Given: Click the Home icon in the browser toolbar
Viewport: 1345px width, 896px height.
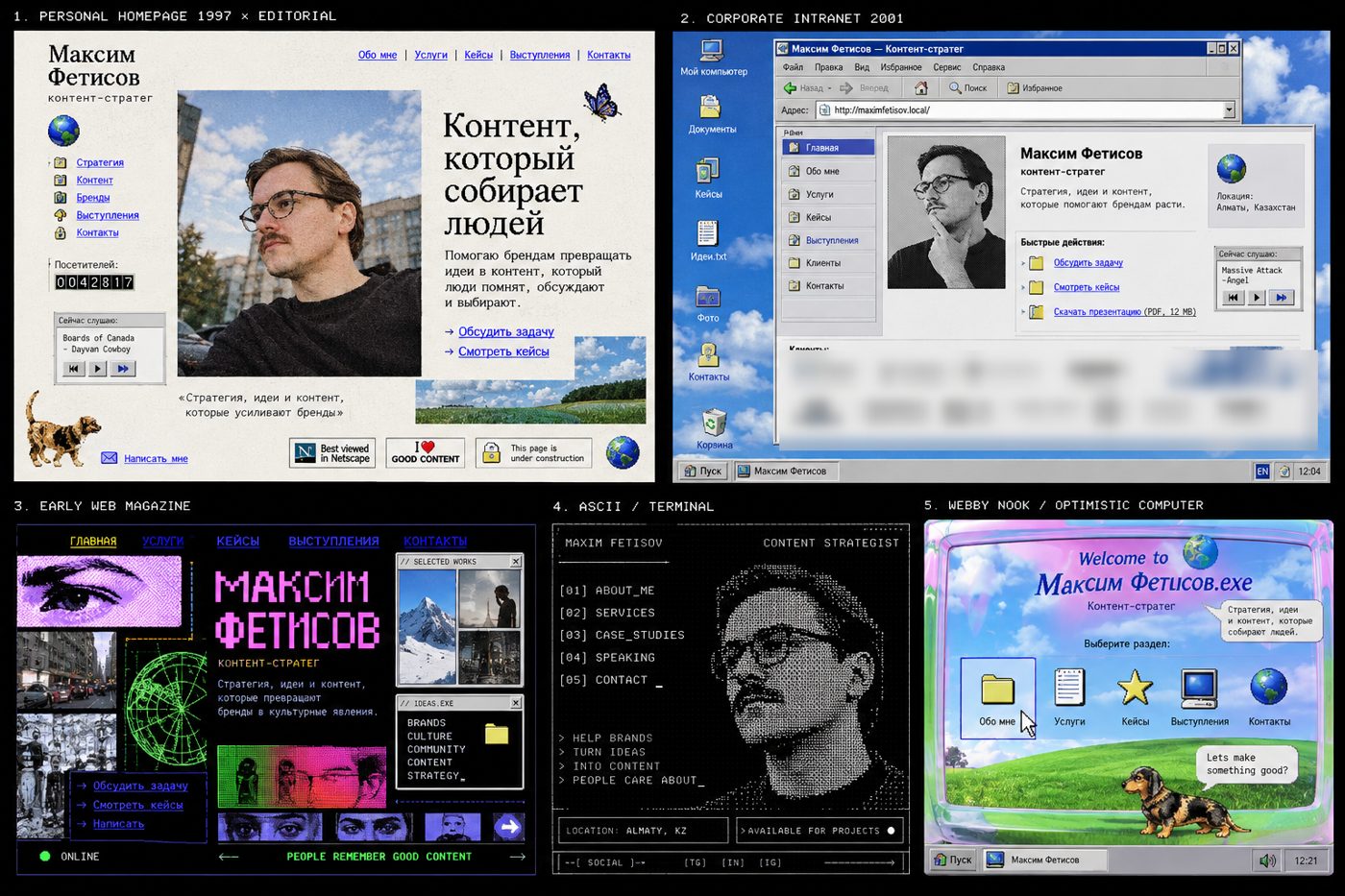Looking at the screenshot, I should point(920,87).
